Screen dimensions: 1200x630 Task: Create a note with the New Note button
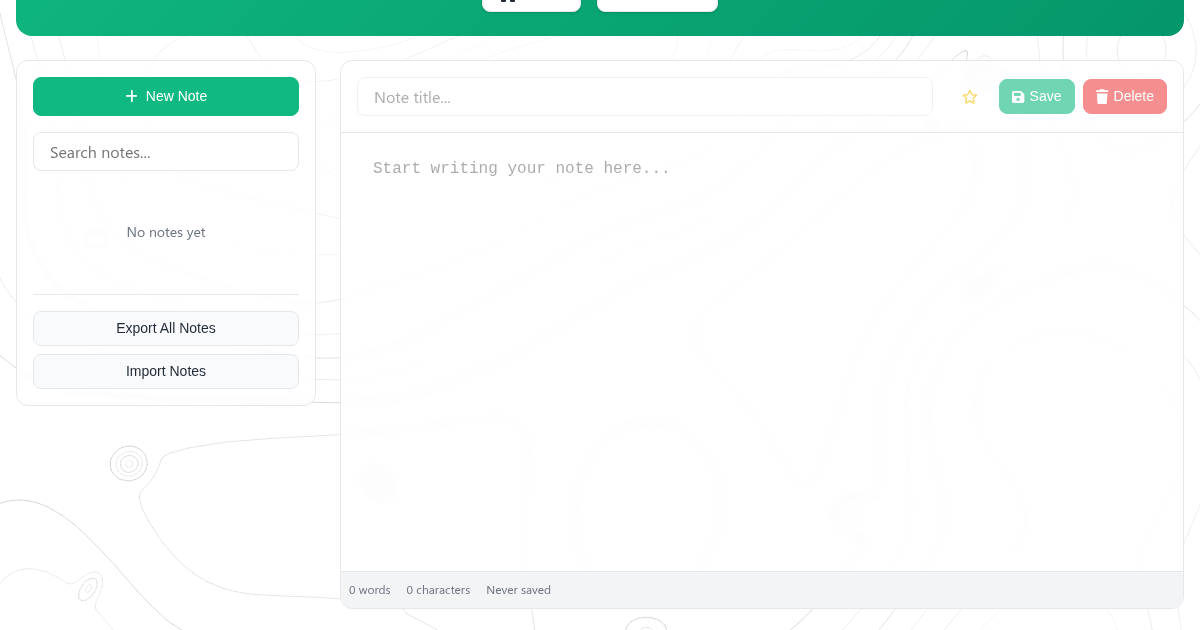tap(166, 96)
